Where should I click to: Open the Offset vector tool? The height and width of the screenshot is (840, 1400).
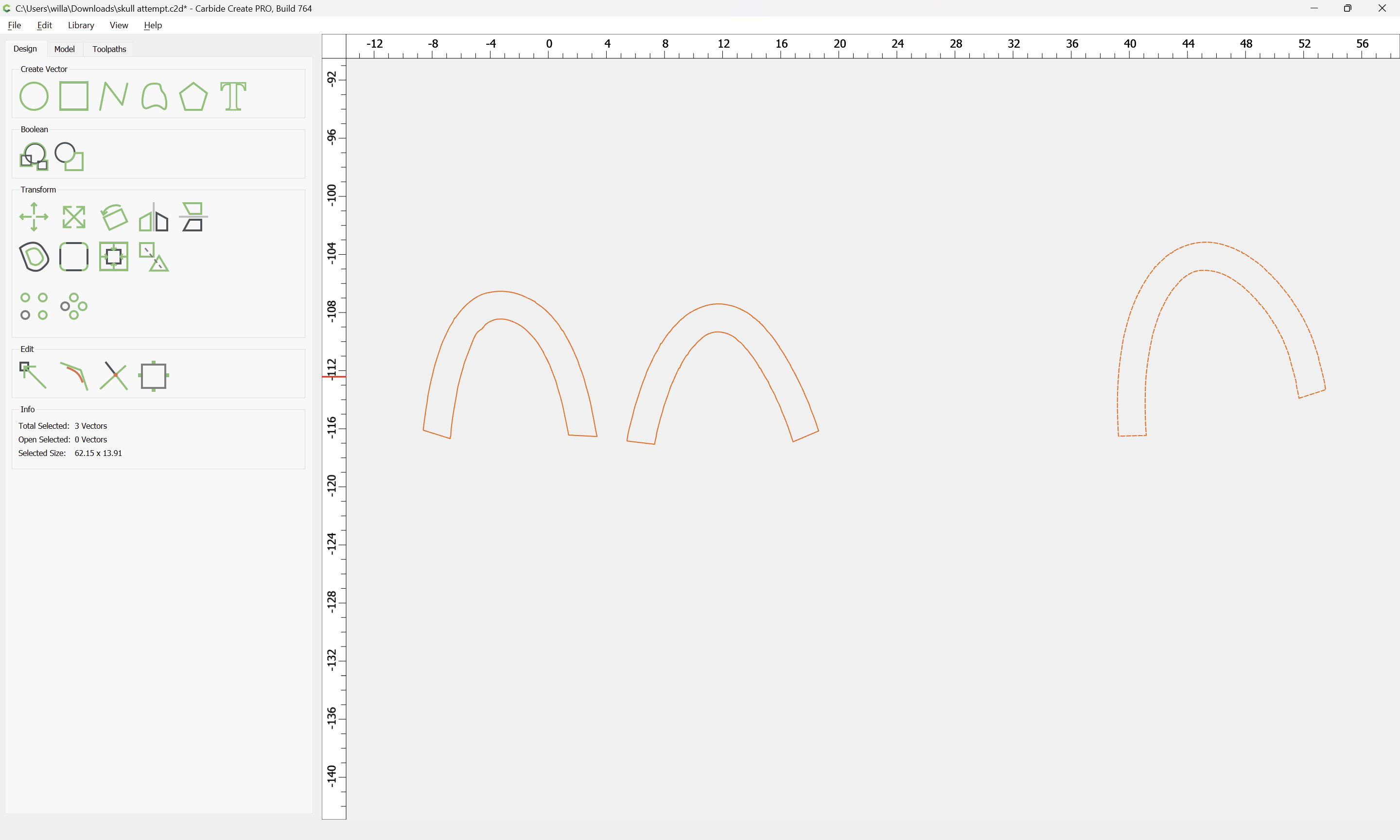pos(34,256)
